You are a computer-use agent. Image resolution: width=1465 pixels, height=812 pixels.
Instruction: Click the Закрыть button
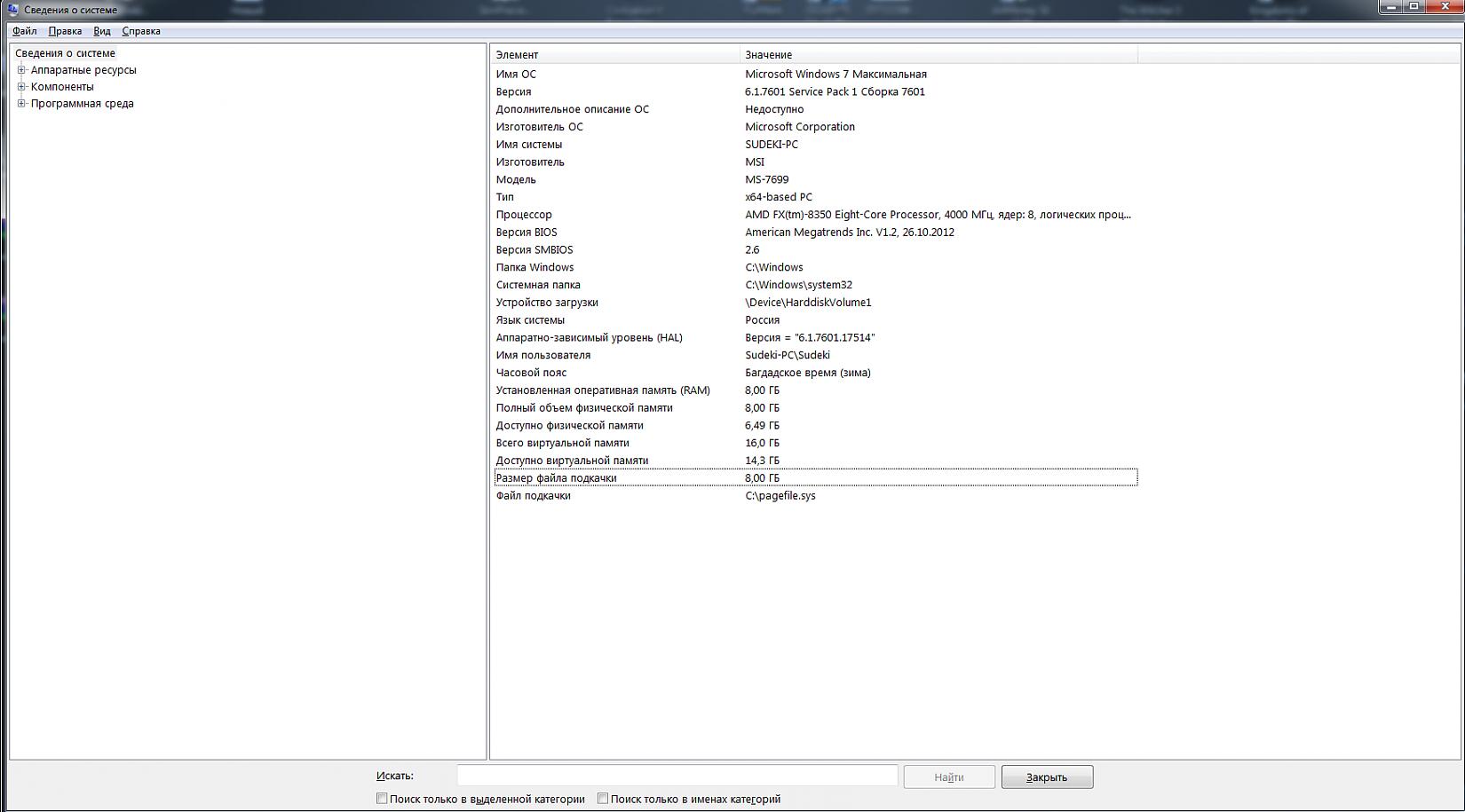tap(1047, 777)
